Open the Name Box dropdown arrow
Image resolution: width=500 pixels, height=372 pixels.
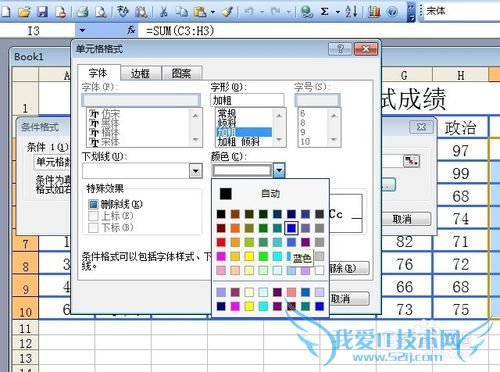[82, 31]
